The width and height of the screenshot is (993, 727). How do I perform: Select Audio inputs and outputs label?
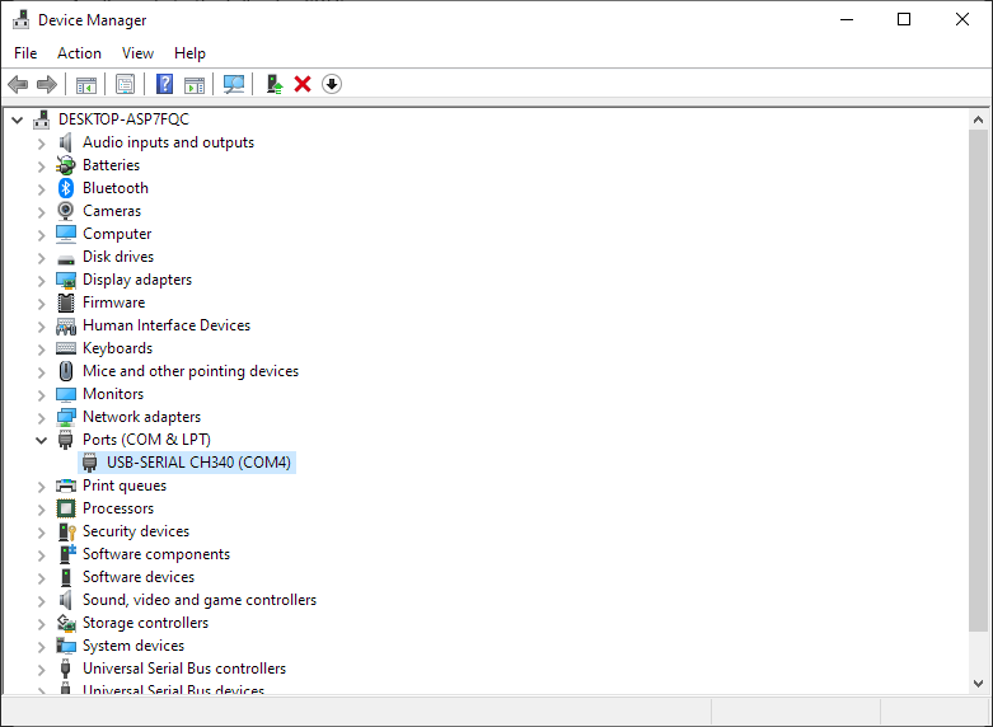[x=168, y=142]
